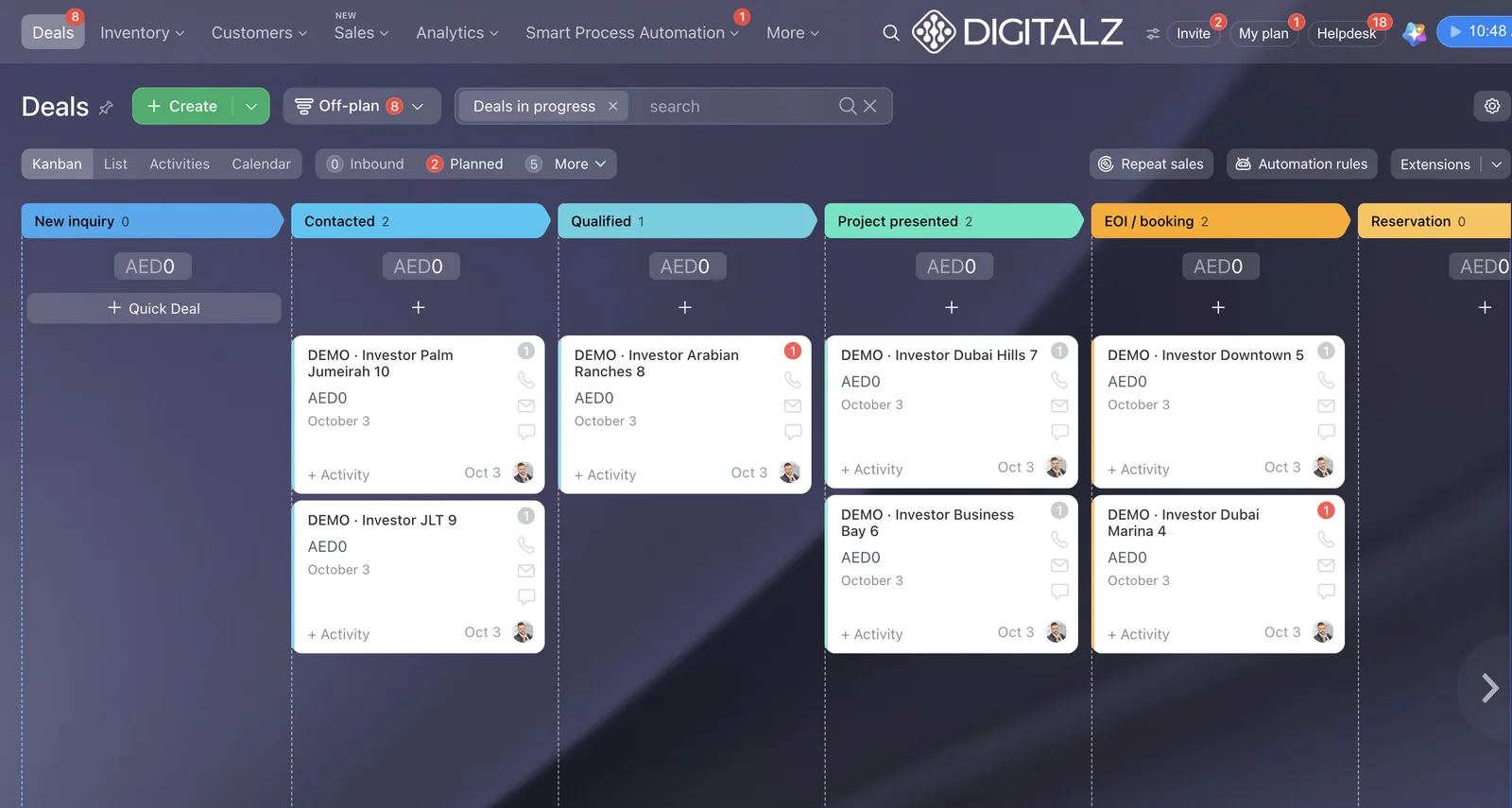
Task: Open Deals settings gear icon
Action: point(1492,106)
